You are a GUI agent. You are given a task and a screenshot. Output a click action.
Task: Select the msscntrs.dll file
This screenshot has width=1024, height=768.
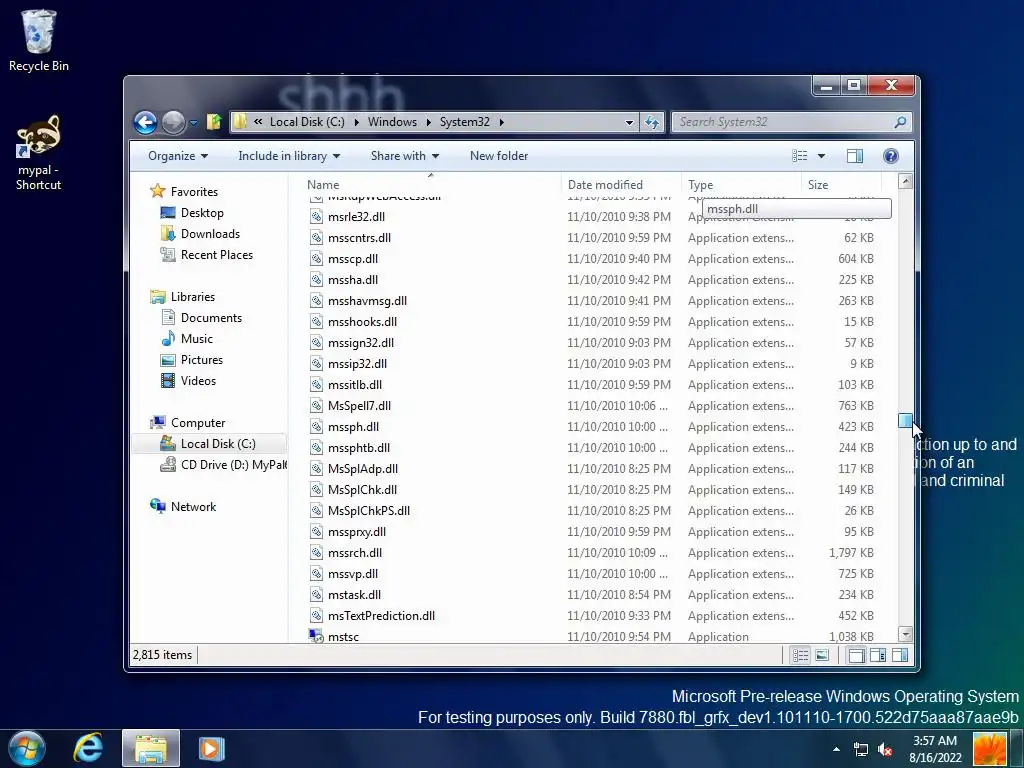(359, 238)
